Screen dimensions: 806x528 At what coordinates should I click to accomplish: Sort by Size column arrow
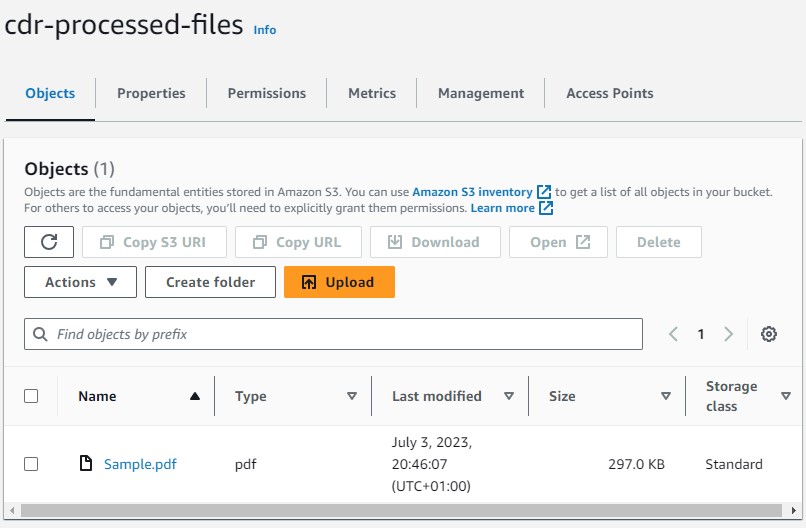pos(665,396)
